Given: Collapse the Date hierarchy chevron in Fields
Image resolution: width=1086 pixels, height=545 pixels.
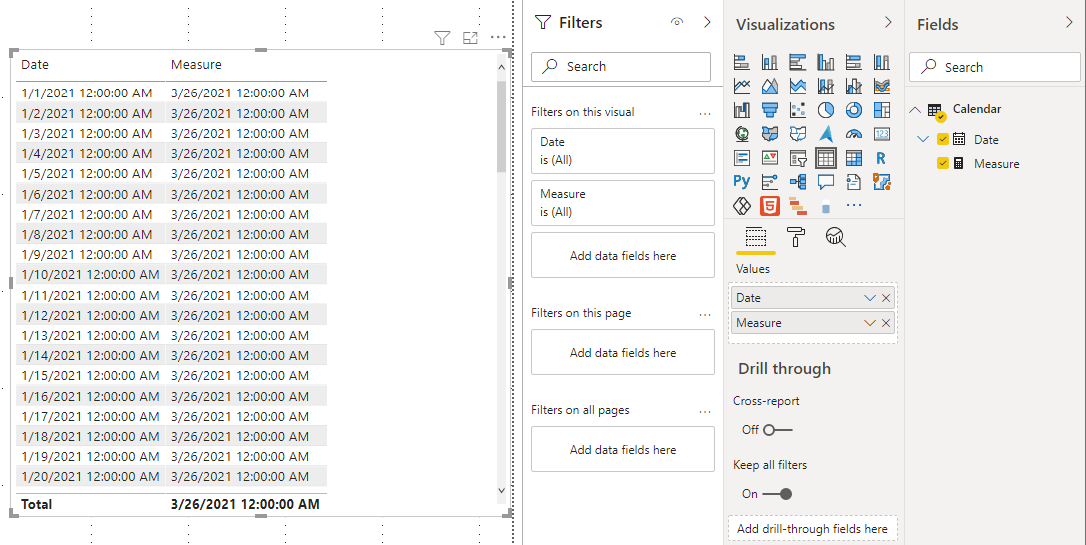Looking at the screenshot, I should coord(923,139).
